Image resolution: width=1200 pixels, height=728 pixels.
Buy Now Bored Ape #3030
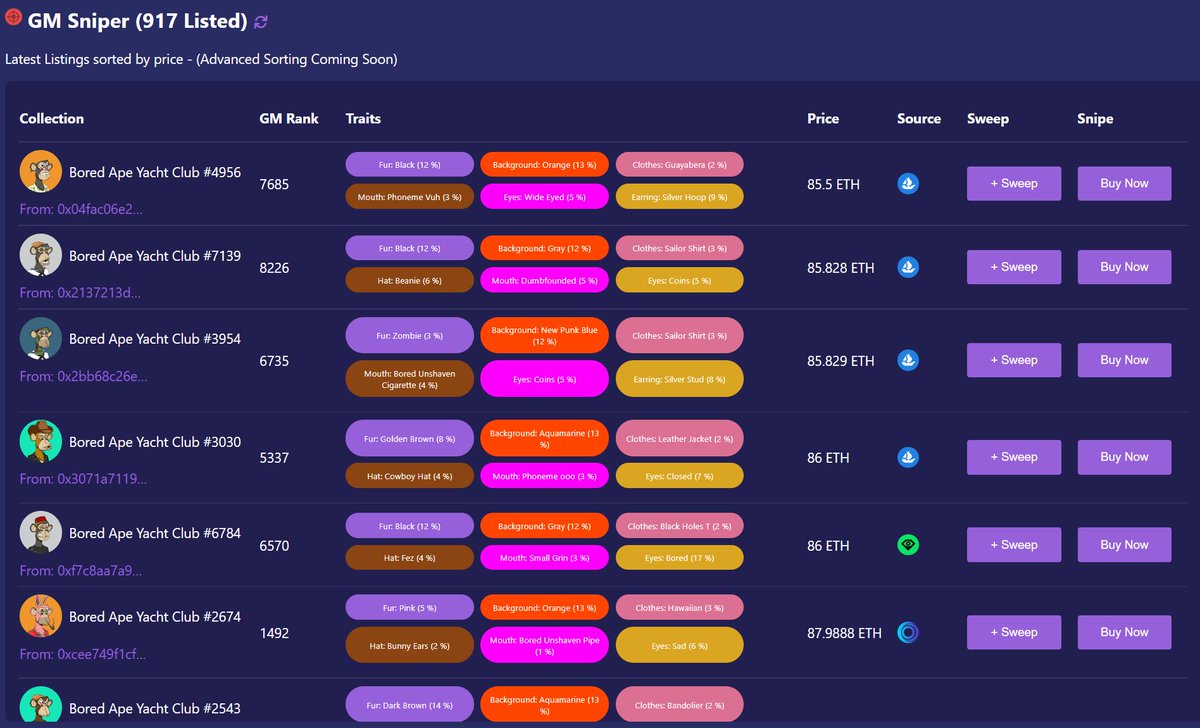click(x=1124, y=457)
